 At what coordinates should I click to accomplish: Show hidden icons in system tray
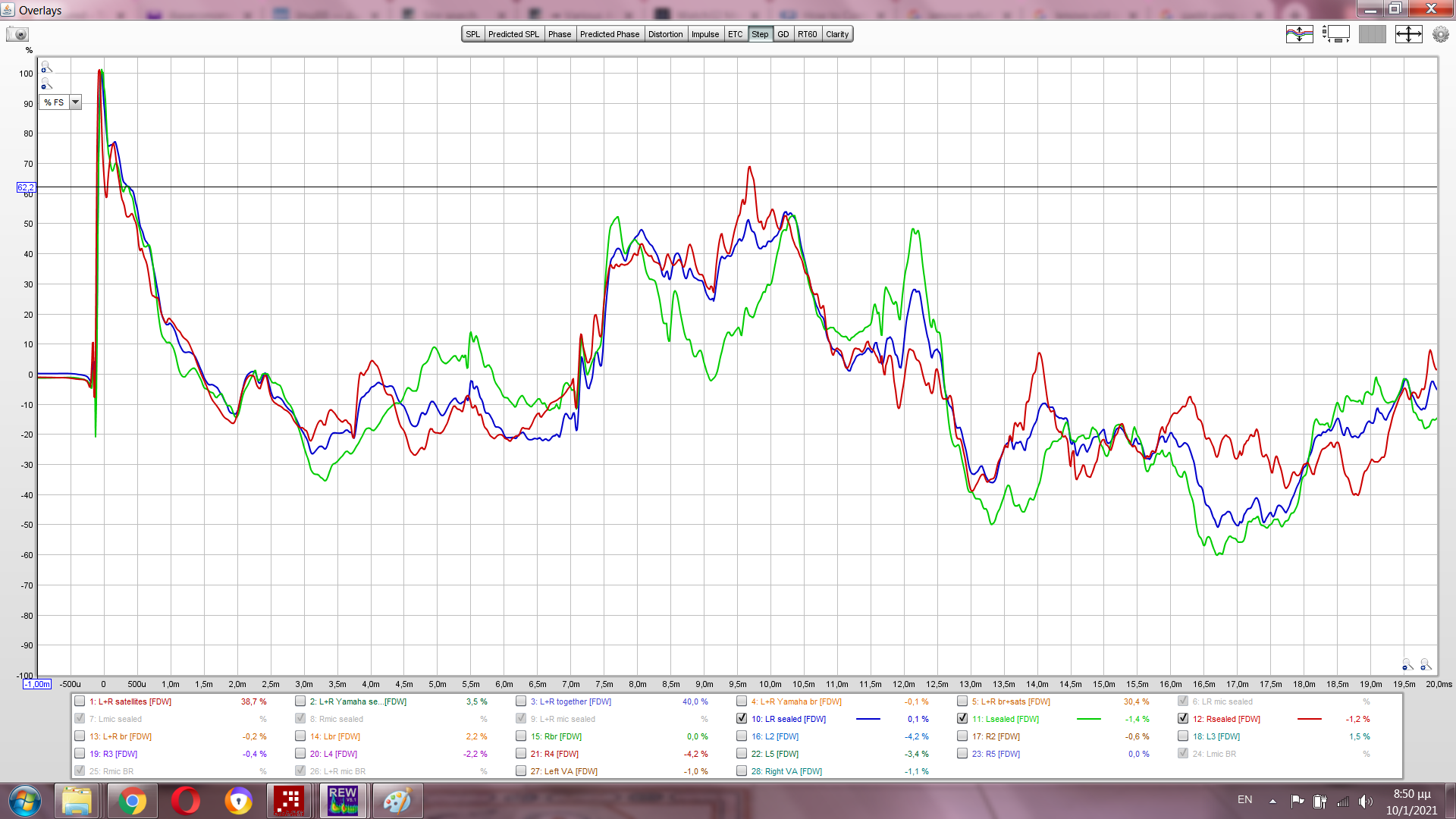tap(1272, 801)
